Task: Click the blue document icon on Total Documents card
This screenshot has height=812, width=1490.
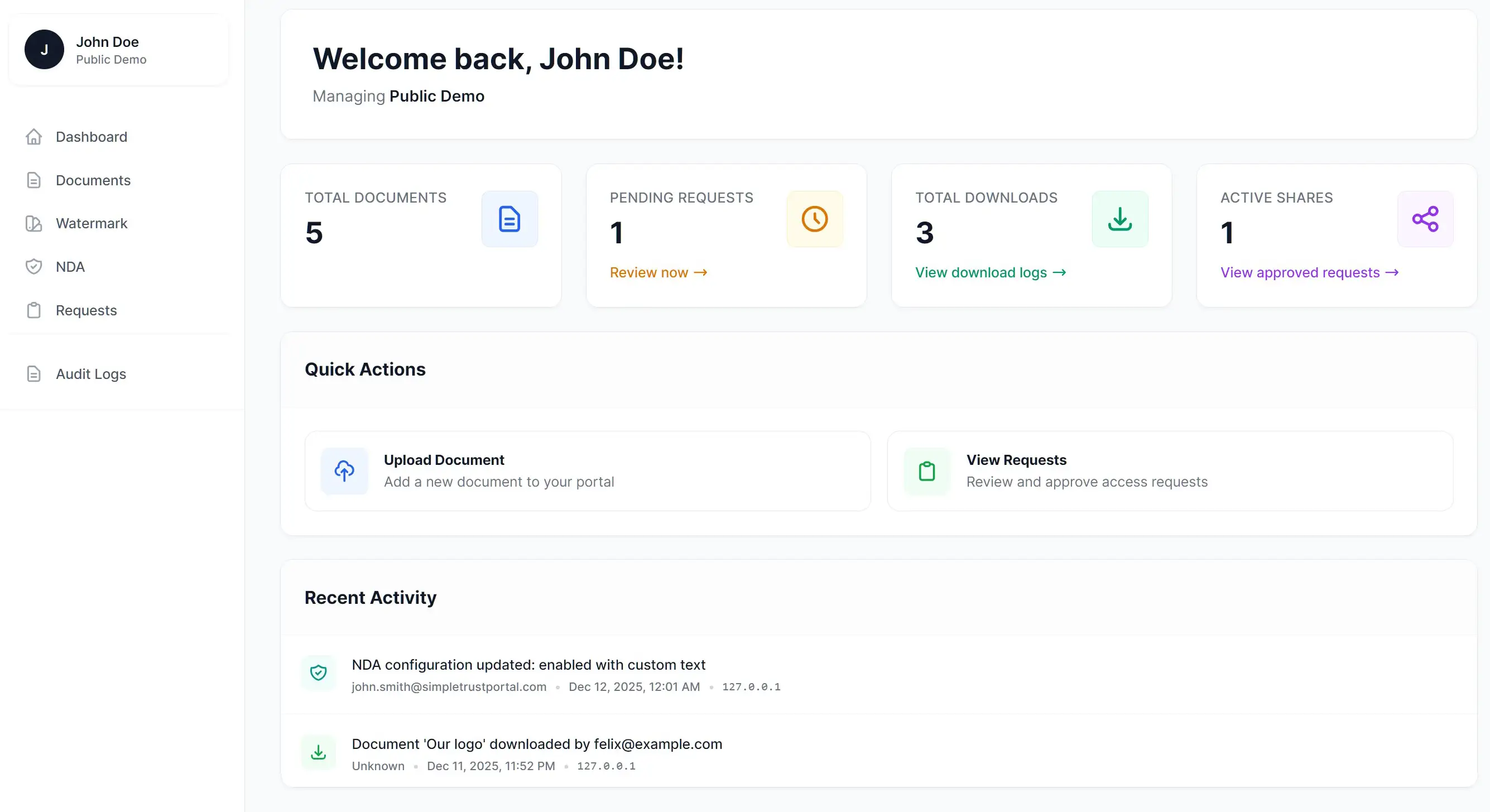Action: click(x=509, y=219)
